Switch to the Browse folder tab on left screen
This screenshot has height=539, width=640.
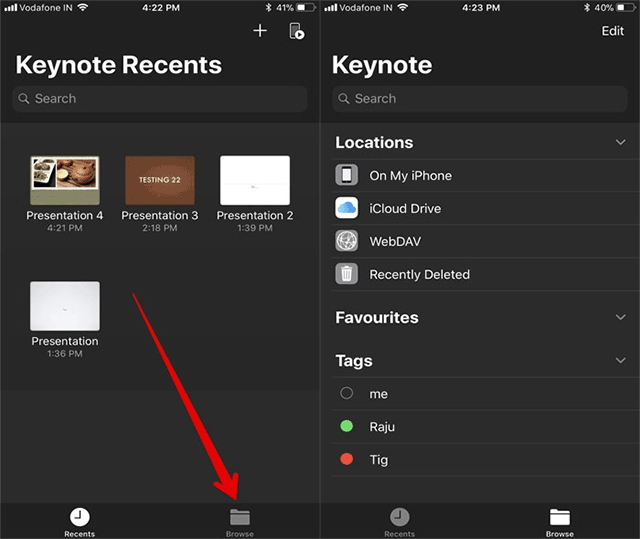tap(240, 522)
